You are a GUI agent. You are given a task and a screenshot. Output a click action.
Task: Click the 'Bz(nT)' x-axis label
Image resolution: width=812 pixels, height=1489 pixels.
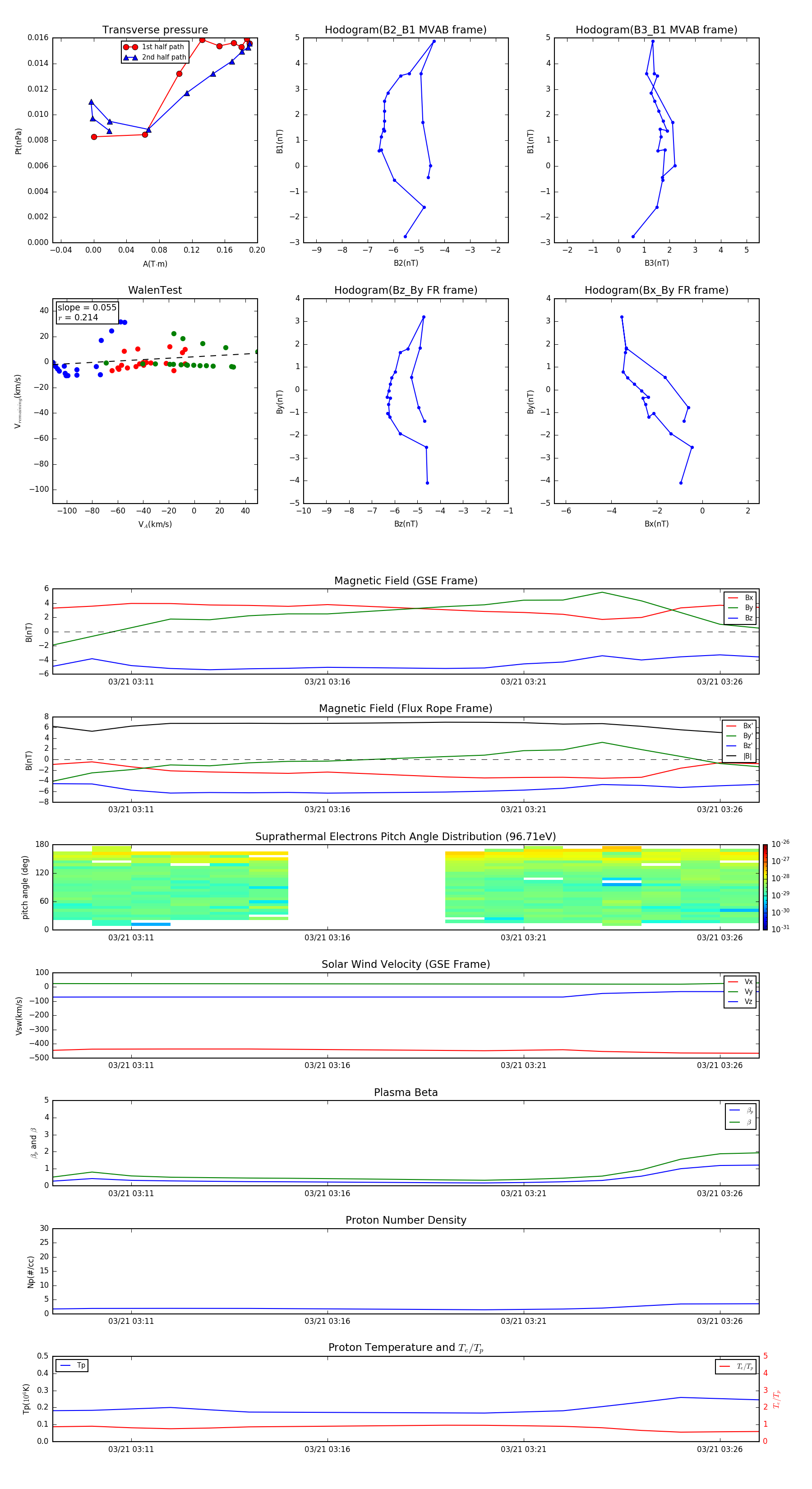(x=406, y=524)
